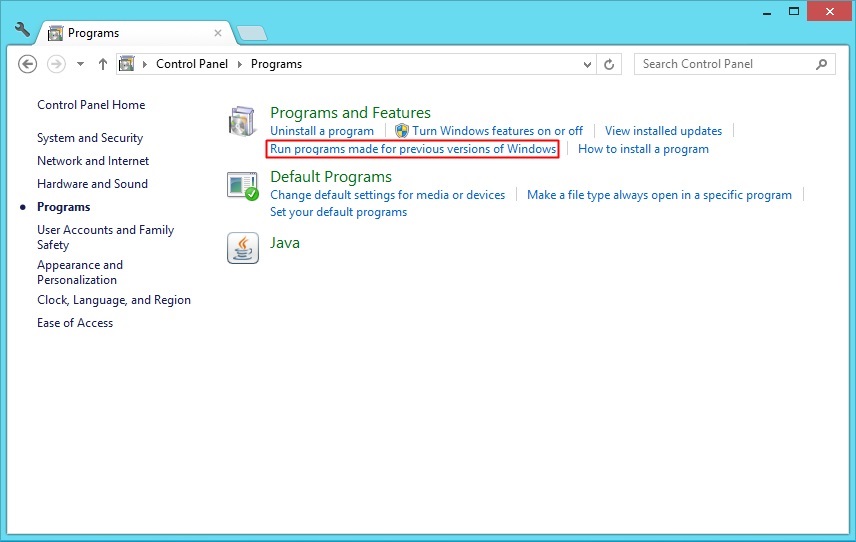Open Set your default programs

pyautogui.click(x=338, y=212)
